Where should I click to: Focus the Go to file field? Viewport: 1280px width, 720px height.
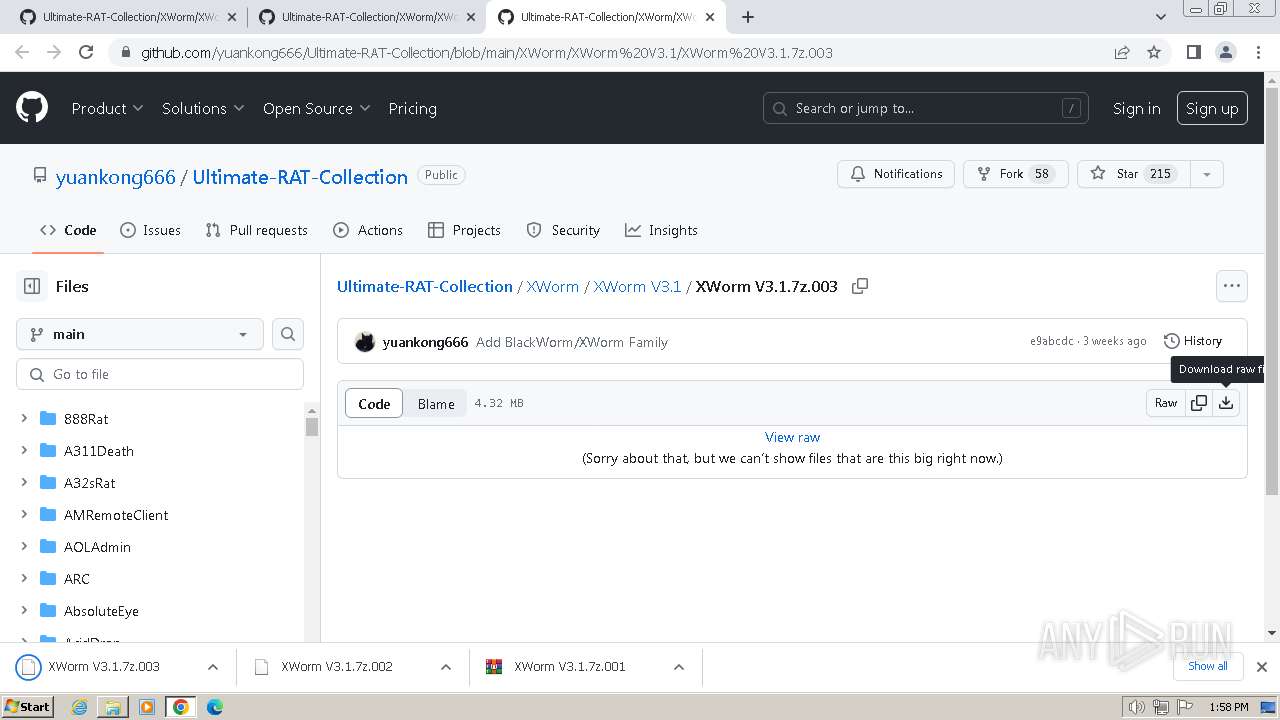(160, 374)
